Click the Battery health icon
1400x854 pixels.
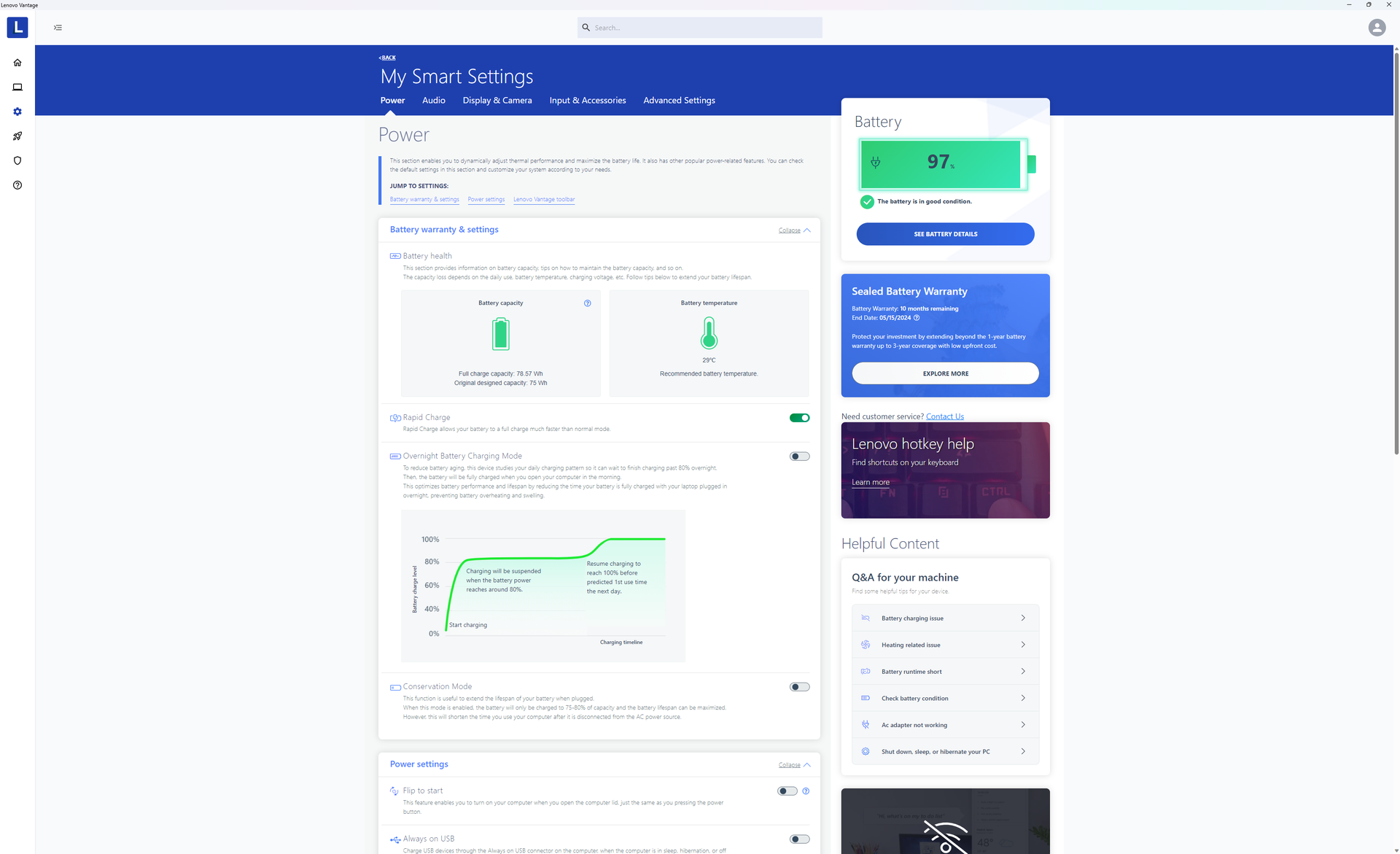click(395, 256)
